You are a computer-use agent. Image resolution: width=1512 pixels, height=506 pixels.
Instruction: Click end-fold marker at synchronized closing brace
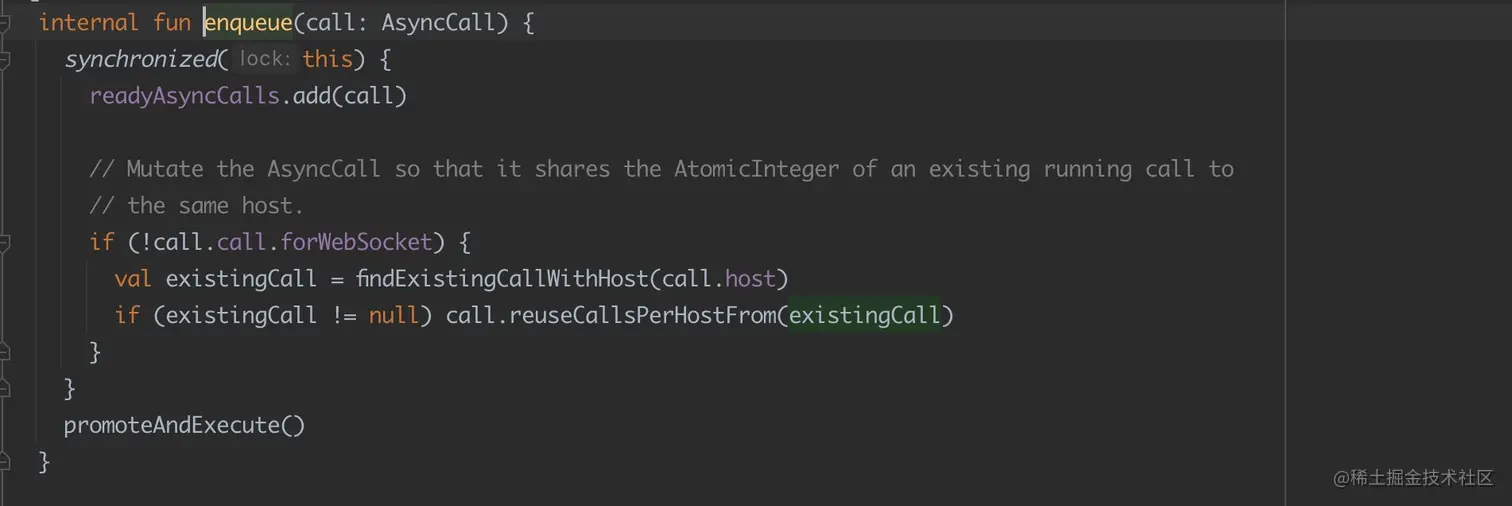tap(5, 388)
